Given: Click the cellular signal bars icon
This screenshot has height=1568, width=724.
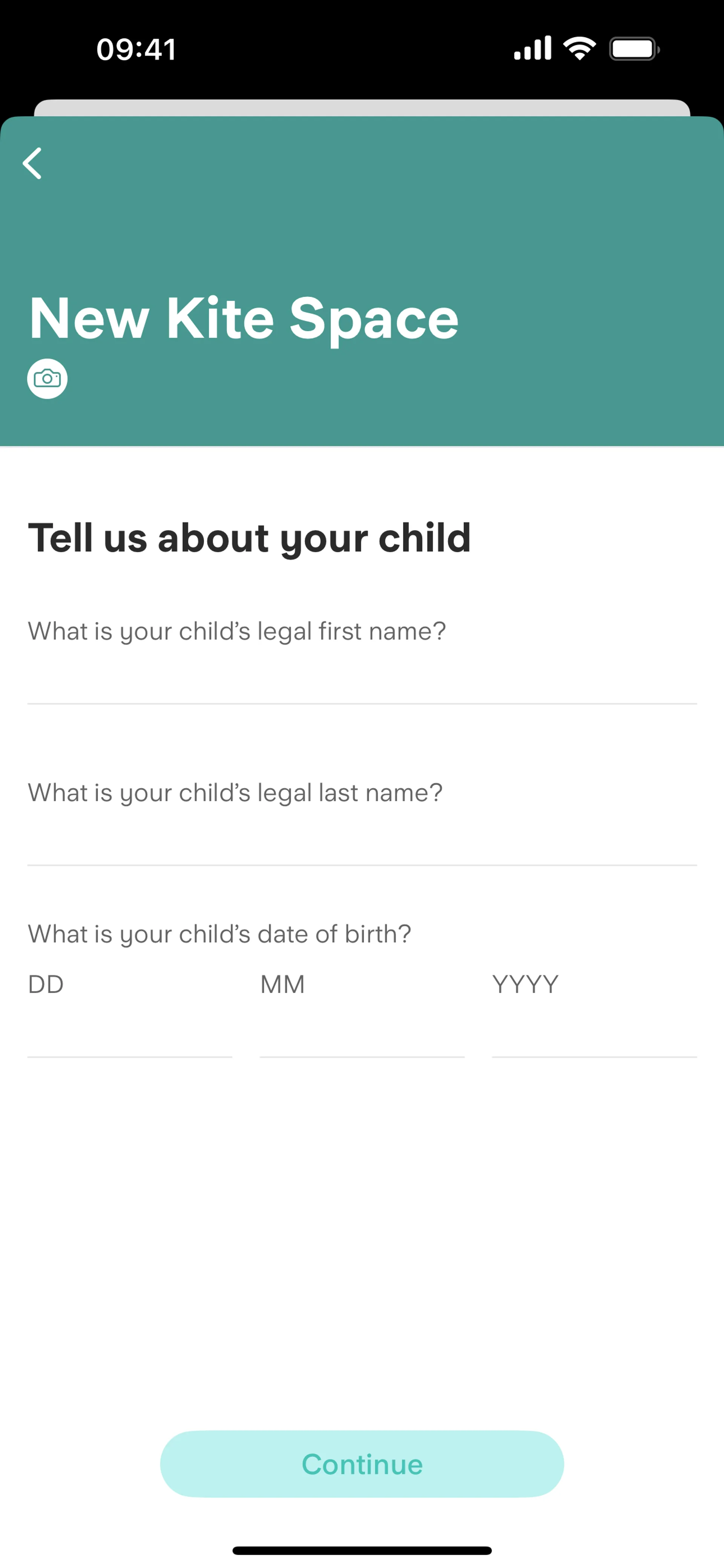Looking at the screenshot, I should (x=533, y=48).
